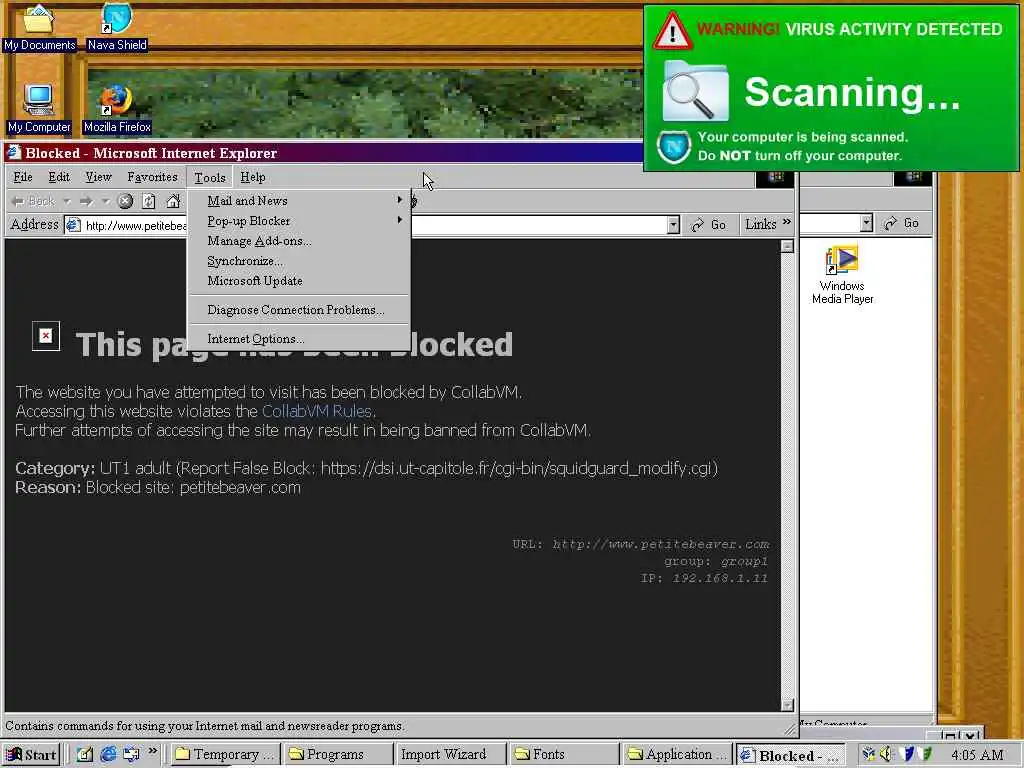Switch to Fonts taskbar button

point(563,754)
